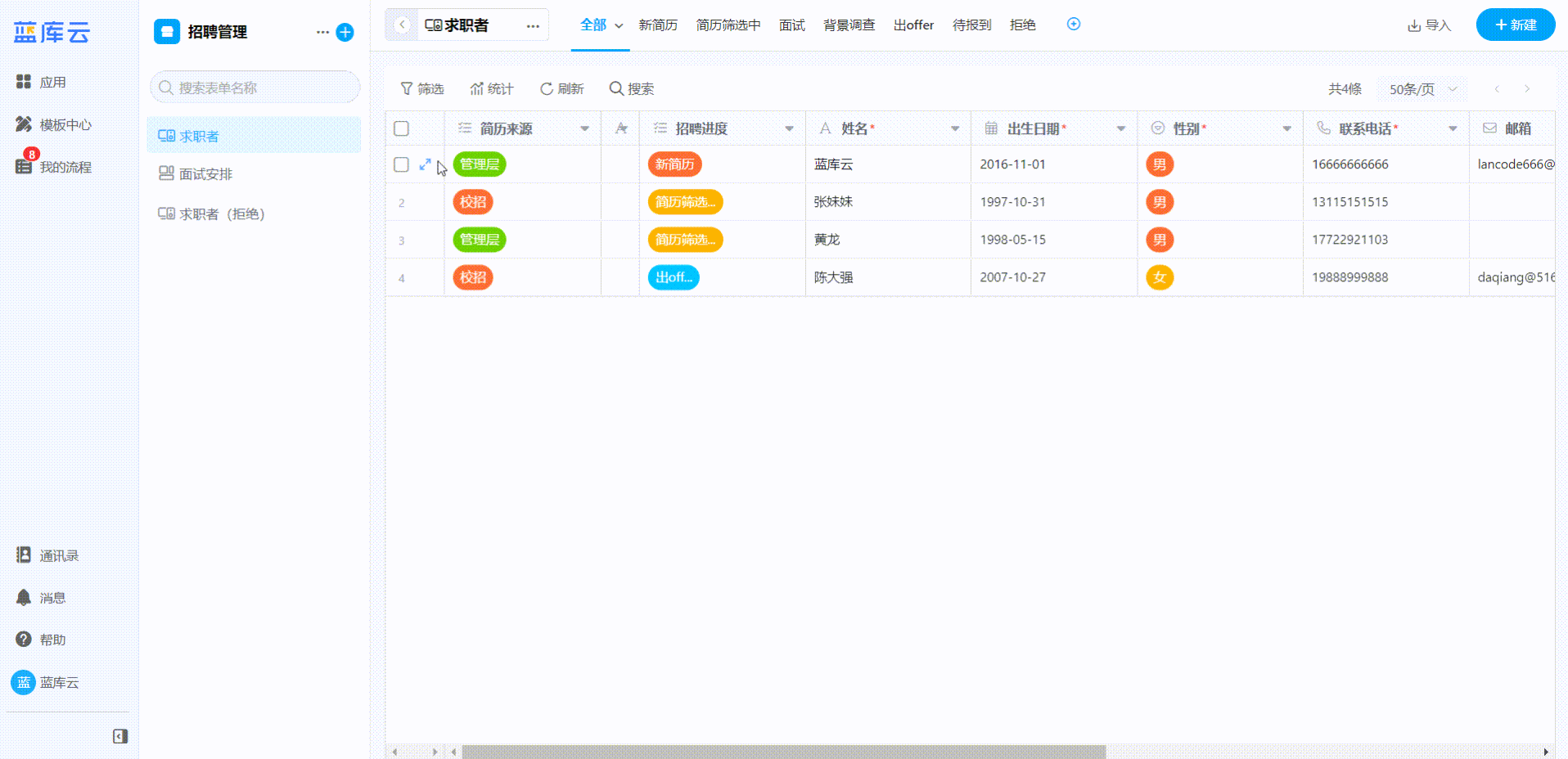This screenshot has width=1568, height=759.
Task: Switch to 拒绝 tab
Action: [x=1023, y=25]
